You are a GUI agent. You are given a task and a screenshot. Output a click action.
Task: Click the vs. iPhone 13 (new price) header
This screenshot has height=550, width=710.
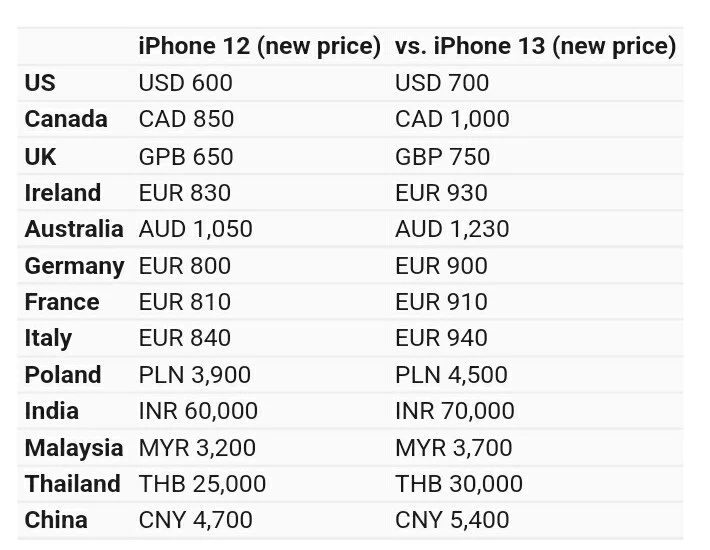click(x=535, y=46)
